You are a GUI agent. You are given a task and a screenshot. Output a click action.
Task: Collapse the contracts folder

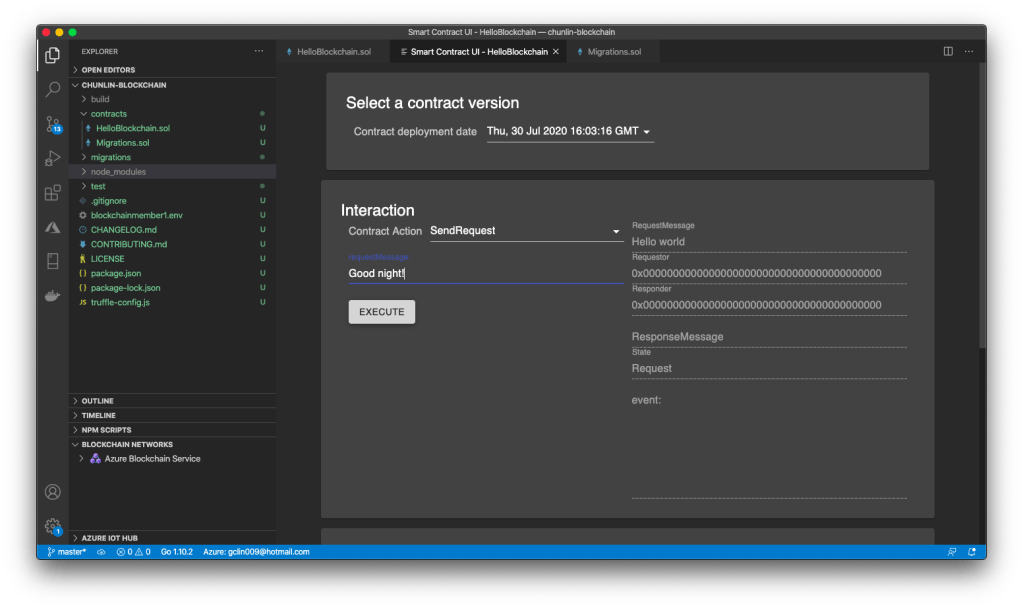(x=108, y=114)
